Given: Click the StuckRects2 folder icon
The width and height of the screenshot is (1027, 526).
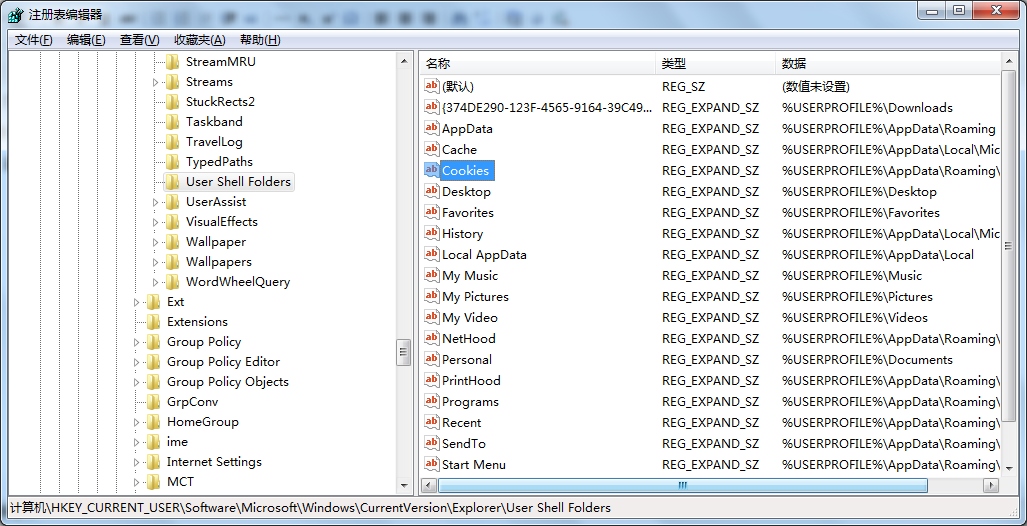Looking at the screenshot, I should (172, 102).
